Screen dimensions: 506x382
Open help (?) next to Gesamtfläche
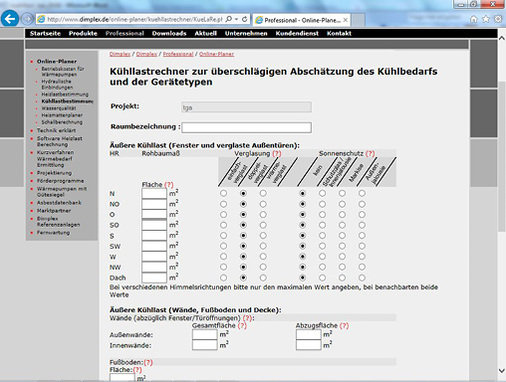point(242,325)
